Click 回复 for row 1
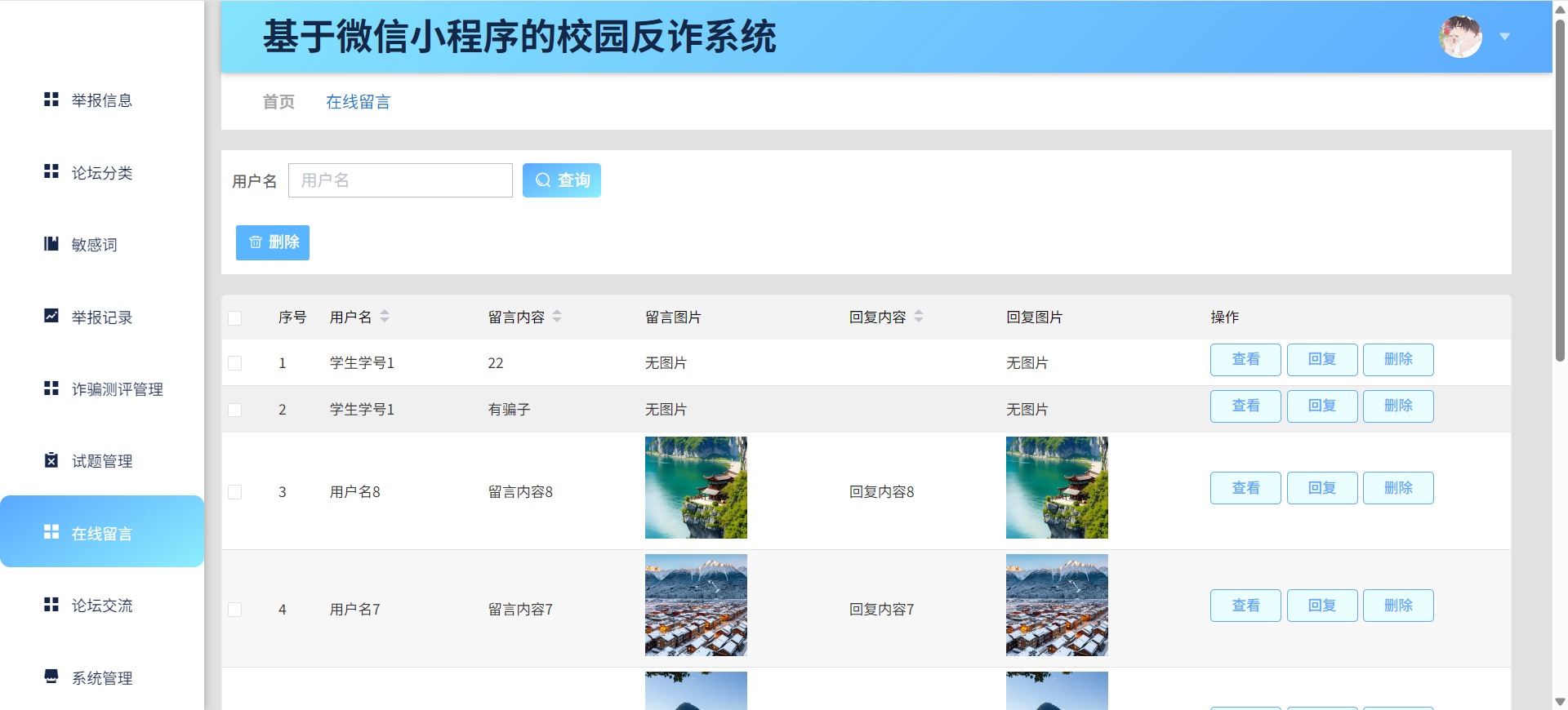This screenshot has width=1568, height=710. pyautogui.click(x=1322, y=360)
